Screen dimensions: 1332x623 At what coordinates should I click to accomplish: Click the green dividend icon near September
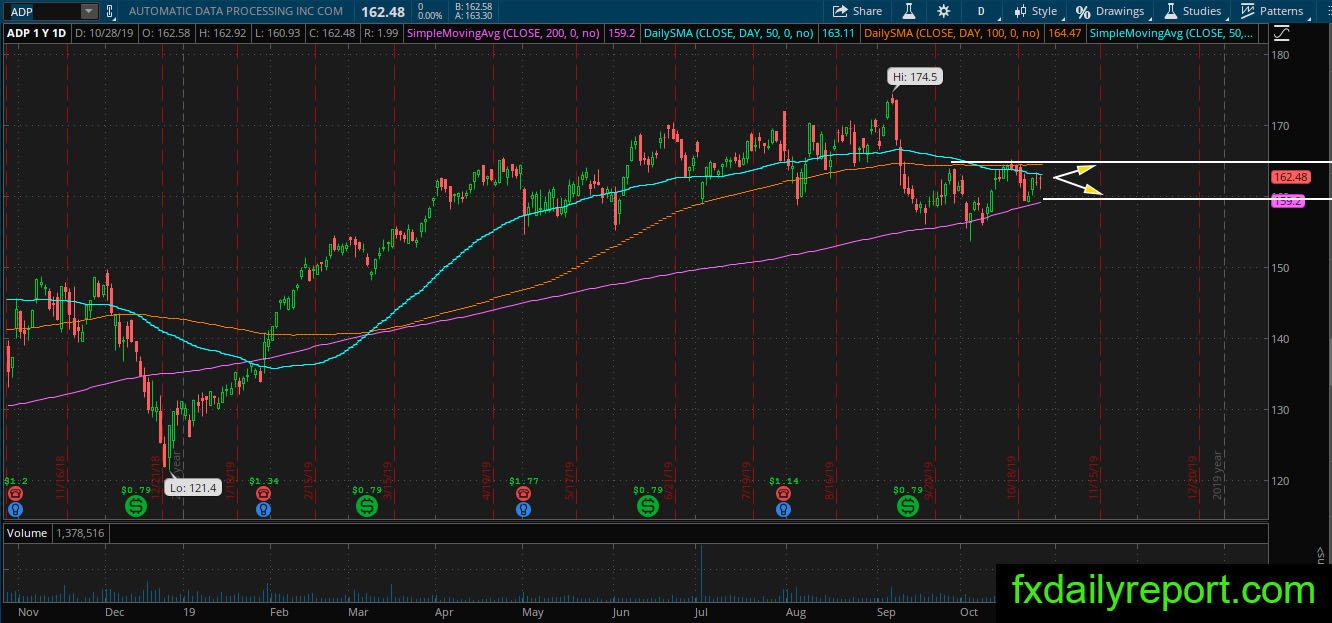coord(907,507)
